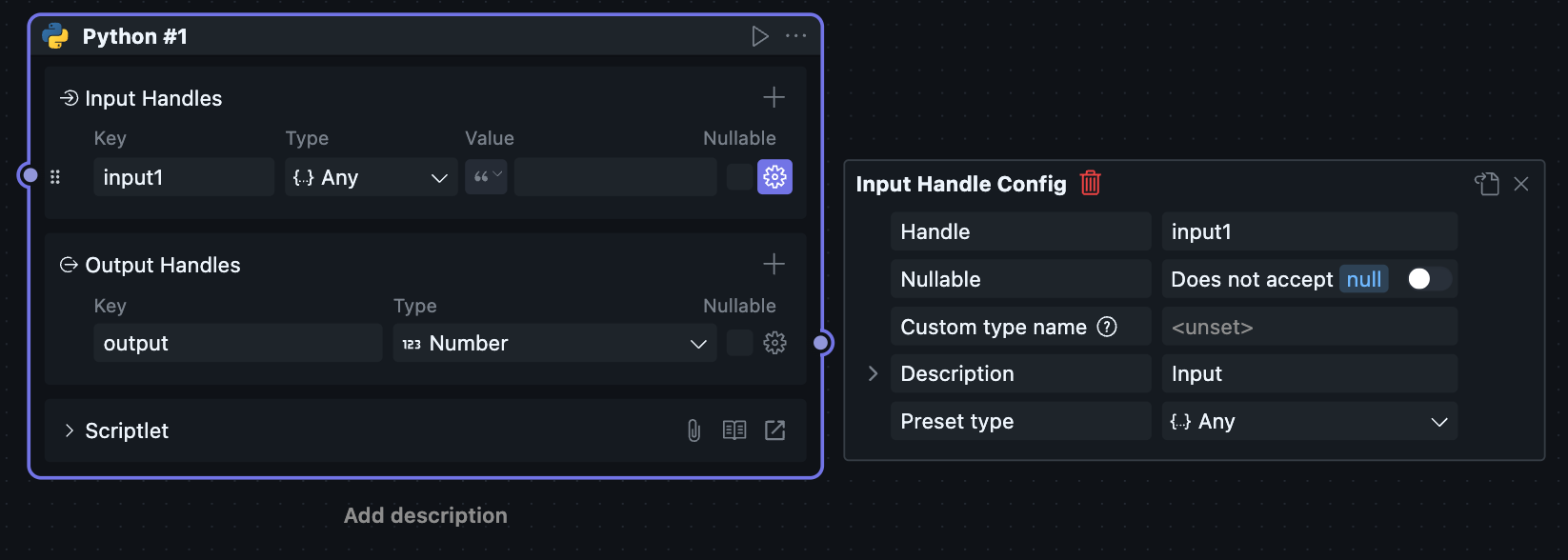This screenshot has height=560, width=1568.
Task: Check the Nullable box for input1
Action: click(x=739, y=176)
